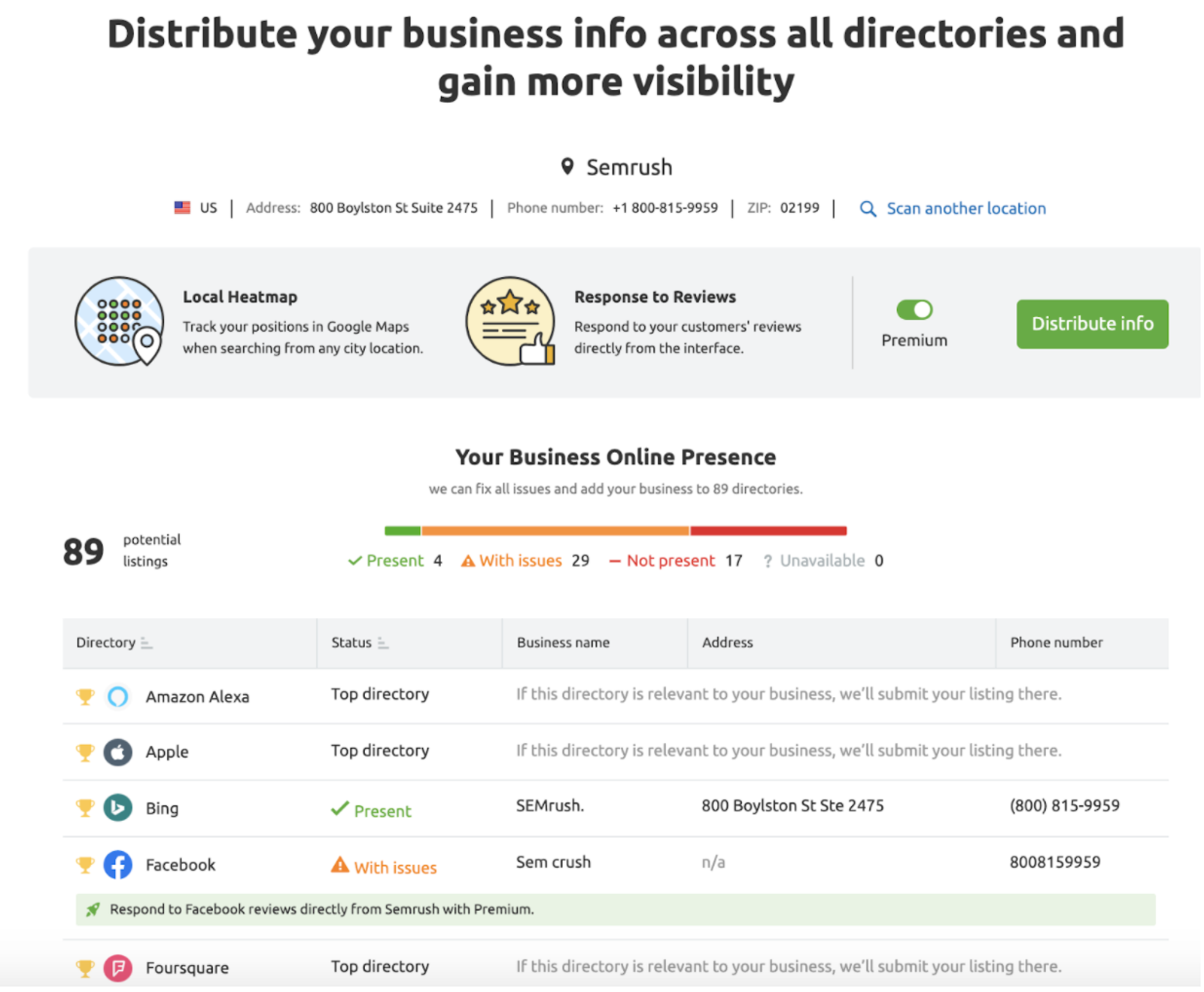This screenshot has height=992, width=1204.
Task: Click Top directory status for Foursquare
Action: click(x=380, y=966)
